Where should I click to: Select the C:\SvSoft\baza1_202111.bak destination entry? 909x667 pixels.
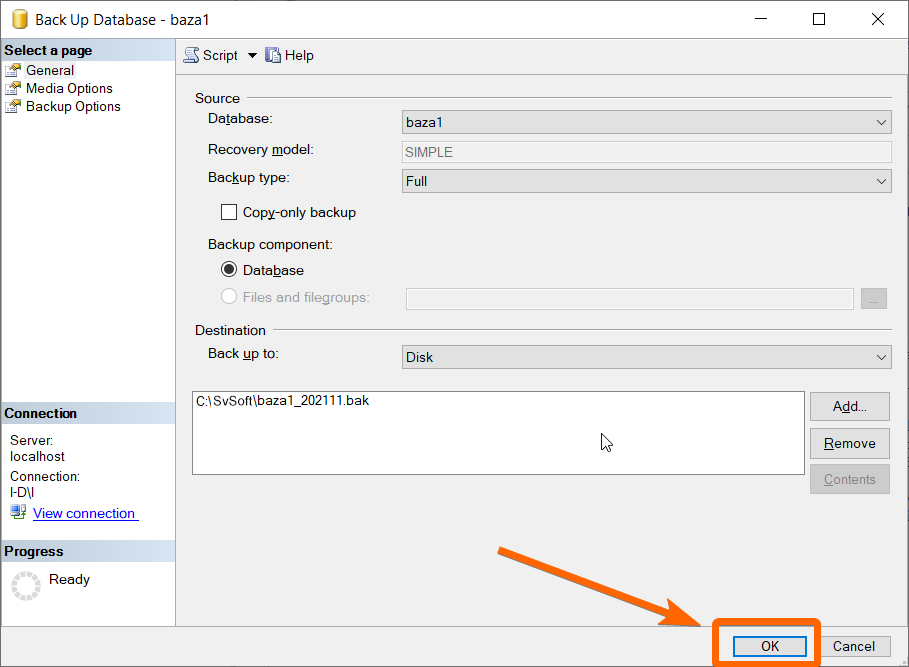click(x=282, y=400)
